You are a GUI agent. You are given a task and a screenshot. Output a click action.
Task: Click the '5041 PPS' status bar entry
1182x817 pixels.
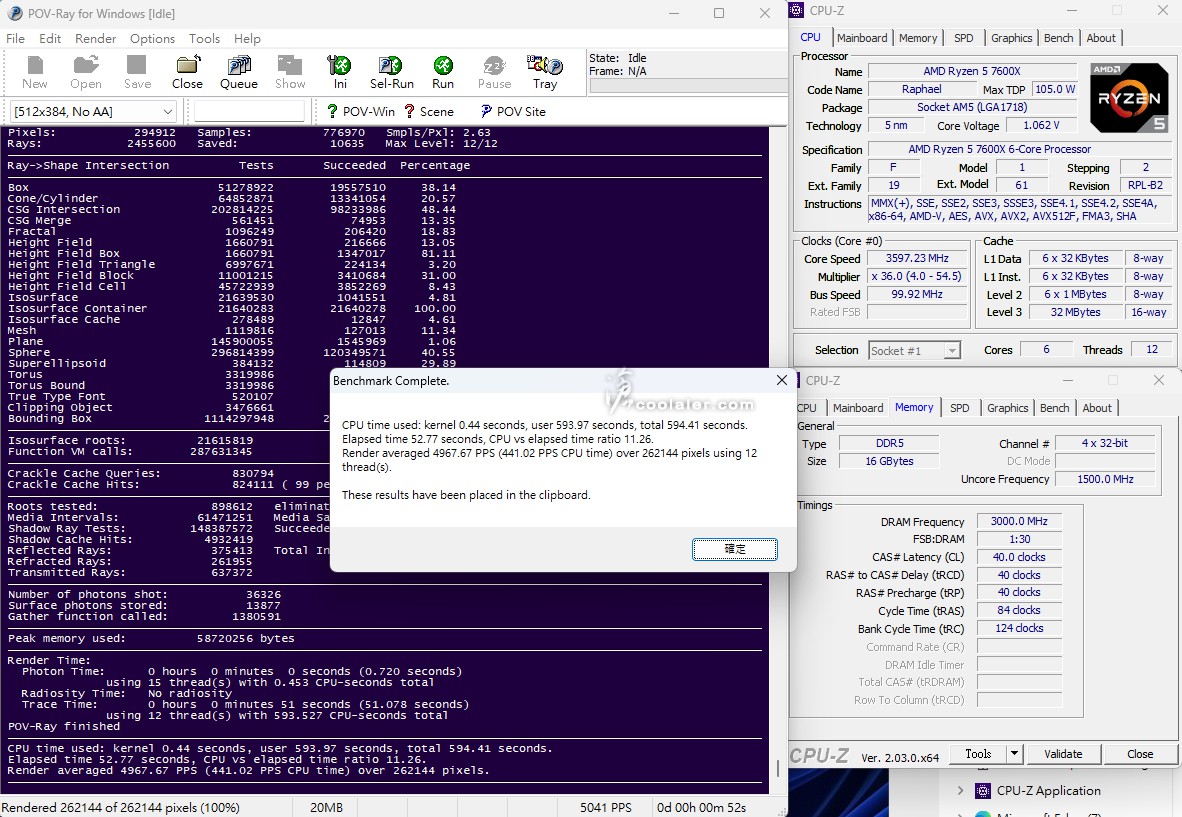(x=605, y=807)
